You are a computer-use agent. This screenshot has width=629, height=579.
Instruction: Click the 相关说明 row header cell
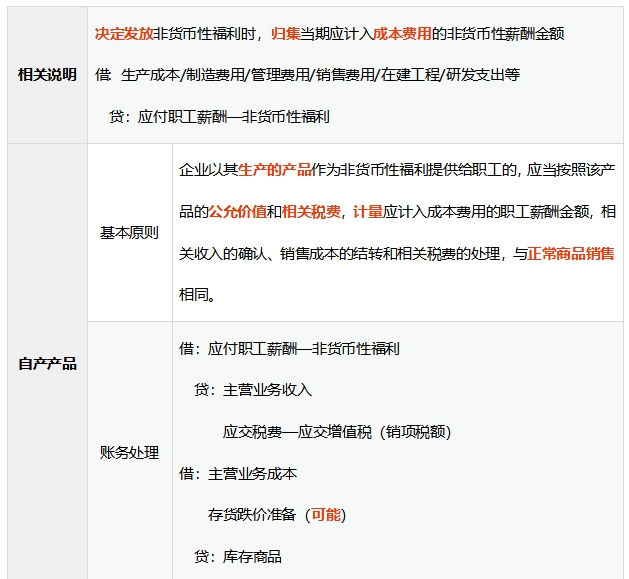click(x=47, y=75)
